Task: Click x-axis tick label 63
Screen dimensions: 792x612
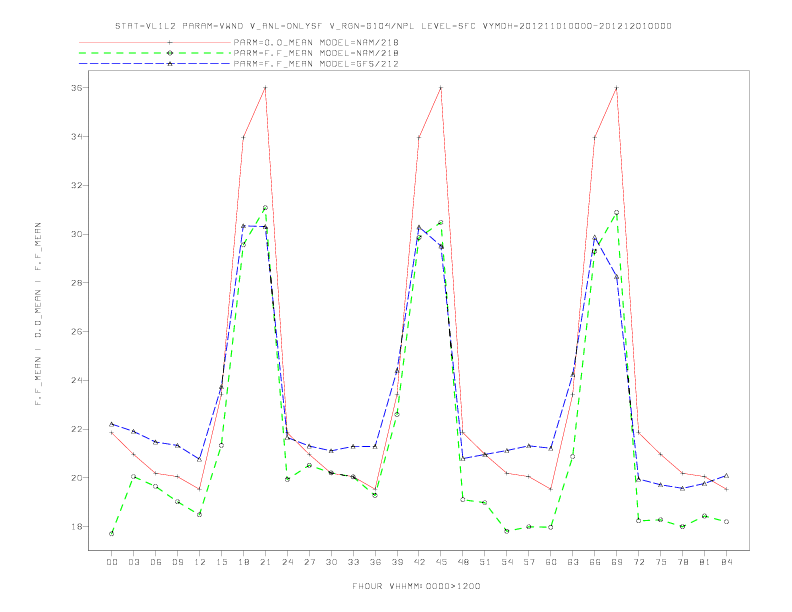Action: tap(573, 562)
